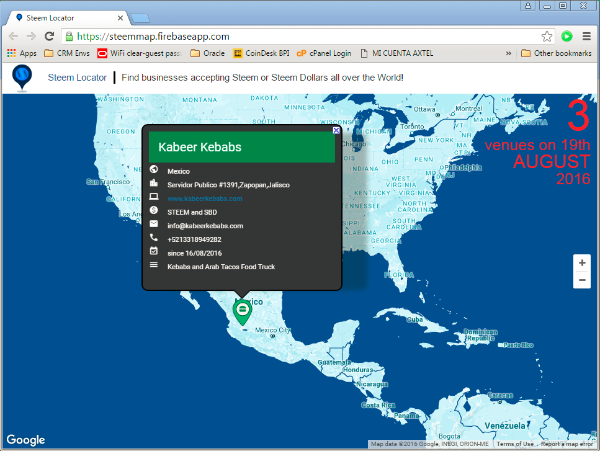Click the secure lock icon in address bar
The width and height of the screenshot is (600, 451).
pos(69,36)
